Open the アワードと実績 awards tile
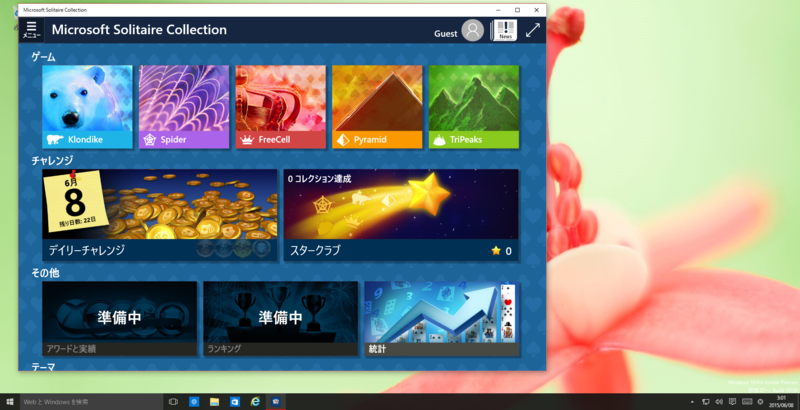 tap(119, 319)
